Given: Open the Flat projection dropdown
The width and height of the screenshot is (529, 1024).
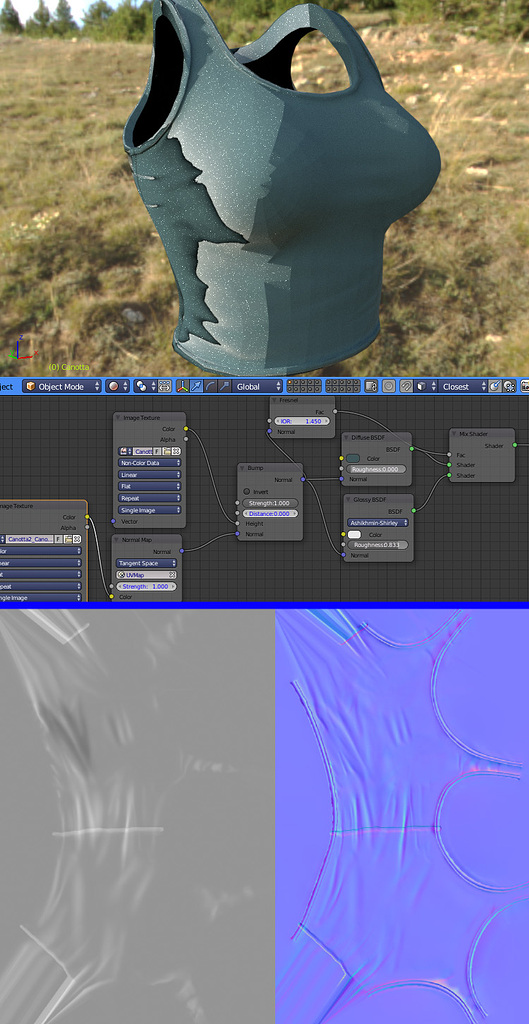Looking at the screenshot, I should [x=150, y=487].
